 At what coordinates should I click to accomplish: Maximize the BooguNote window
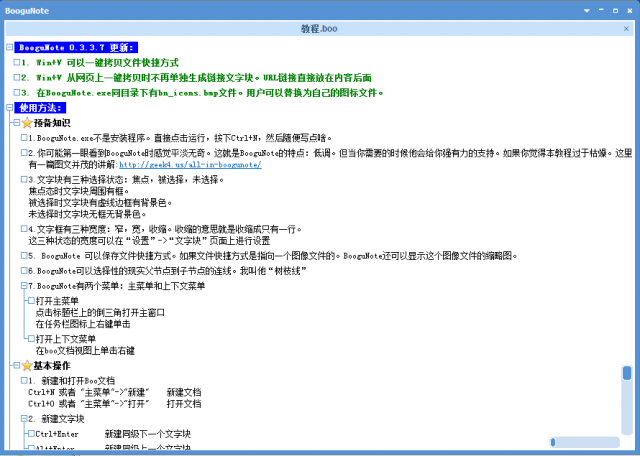(615, 11)
